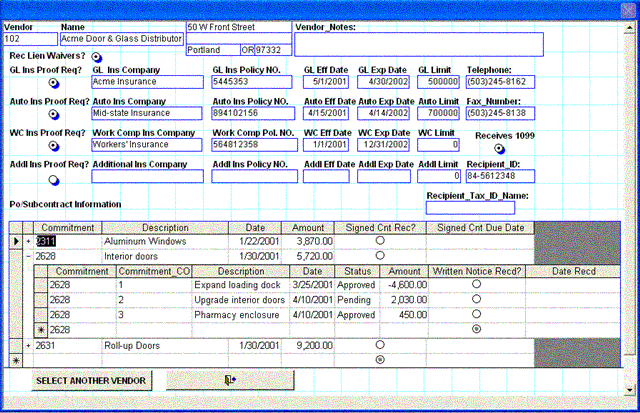Viewport: 640px width, 413px height.
Task: Click the GL Ins Policy NO. field
Action: click(x=252, y=82)
